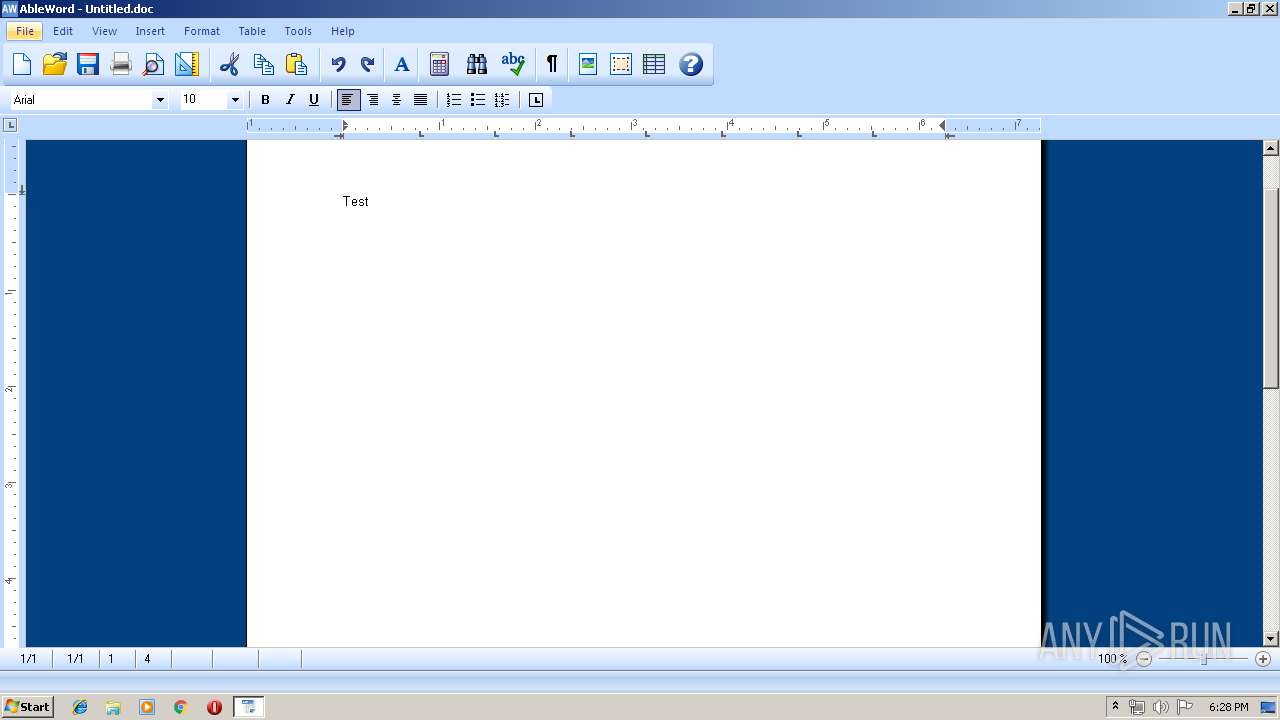Open the Tools menu
This screenshot has width=1280, height=720.
coord(298,31)
